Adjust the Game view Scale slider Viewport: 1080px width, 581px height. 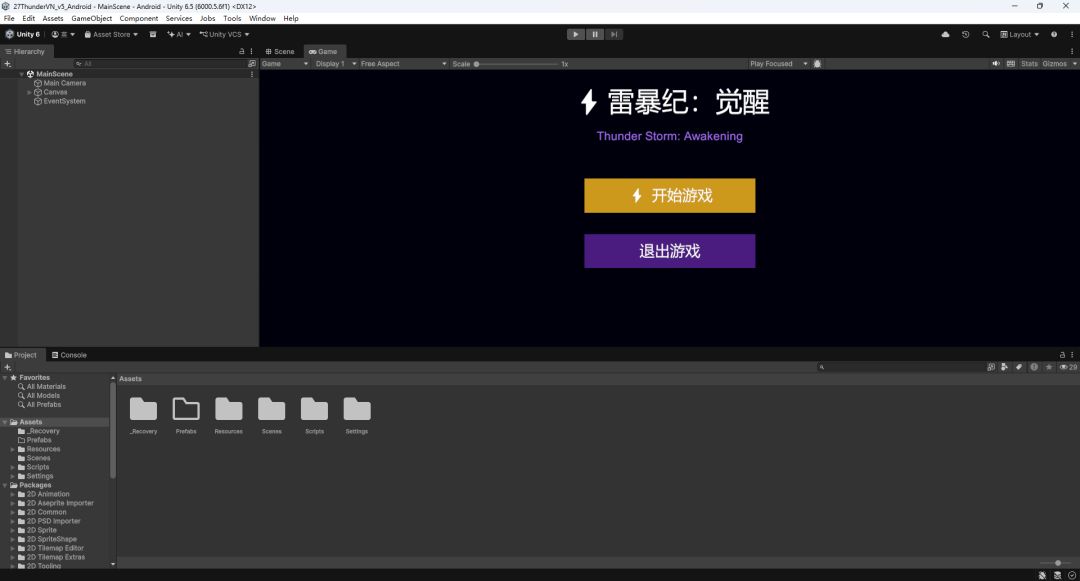pyautogui.click(x=517, y=64)
